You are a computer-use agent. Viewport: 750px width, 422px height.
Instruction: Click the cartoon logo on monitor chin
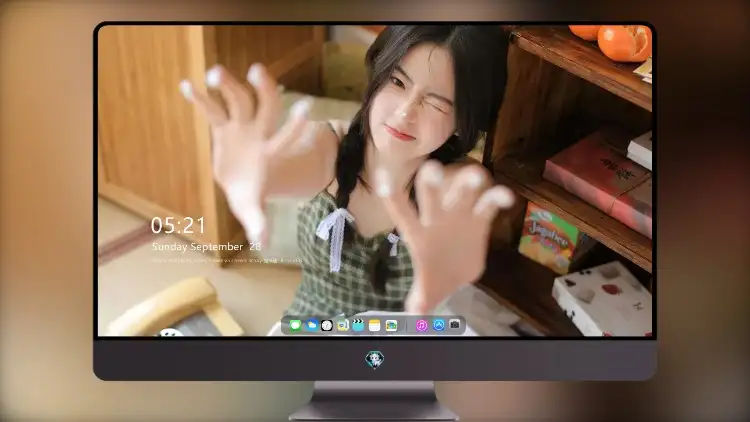[375, 359]
